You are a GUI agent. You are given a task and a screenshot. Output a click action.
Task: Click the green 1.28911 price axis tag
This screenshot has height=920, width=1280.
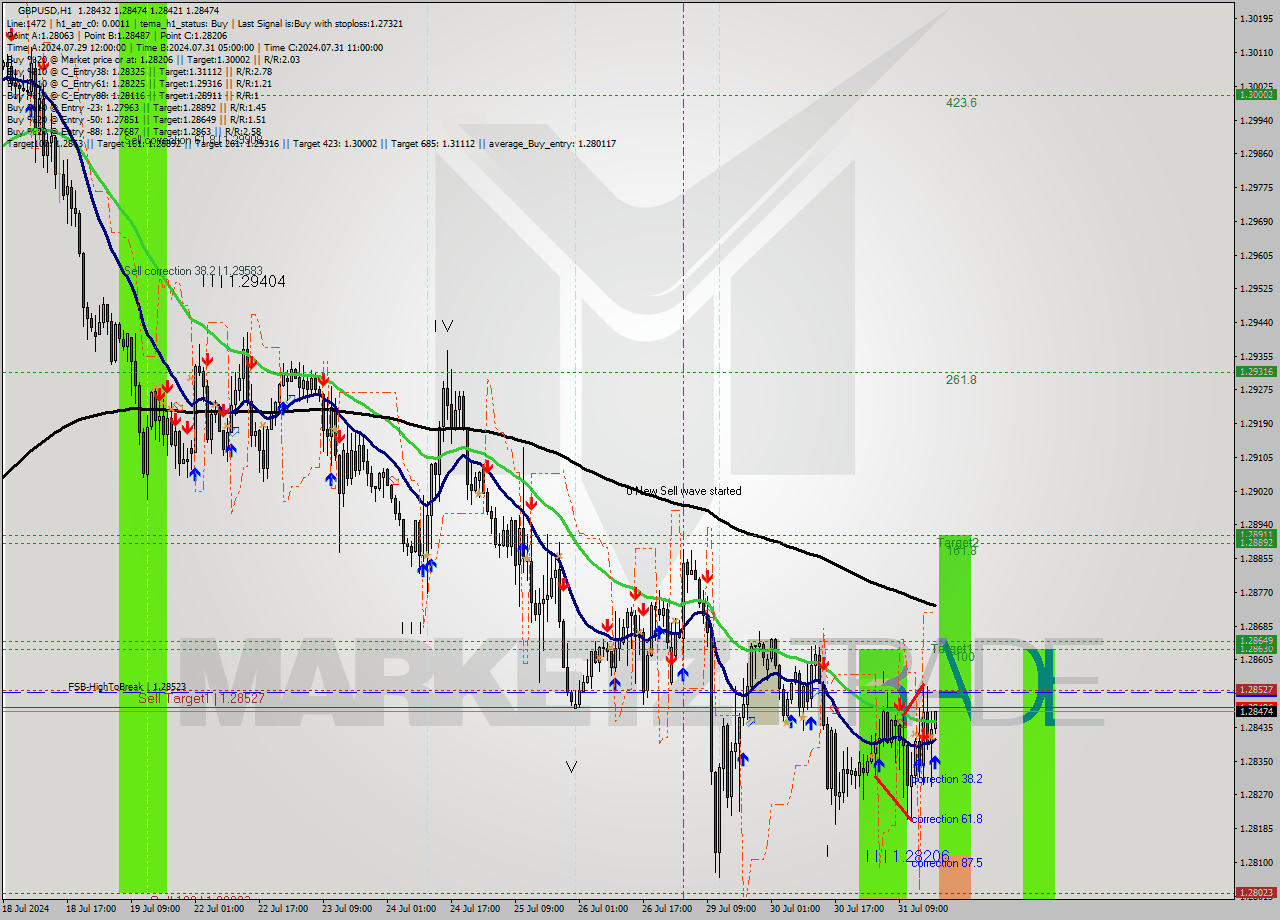(x=1256, y=534)
